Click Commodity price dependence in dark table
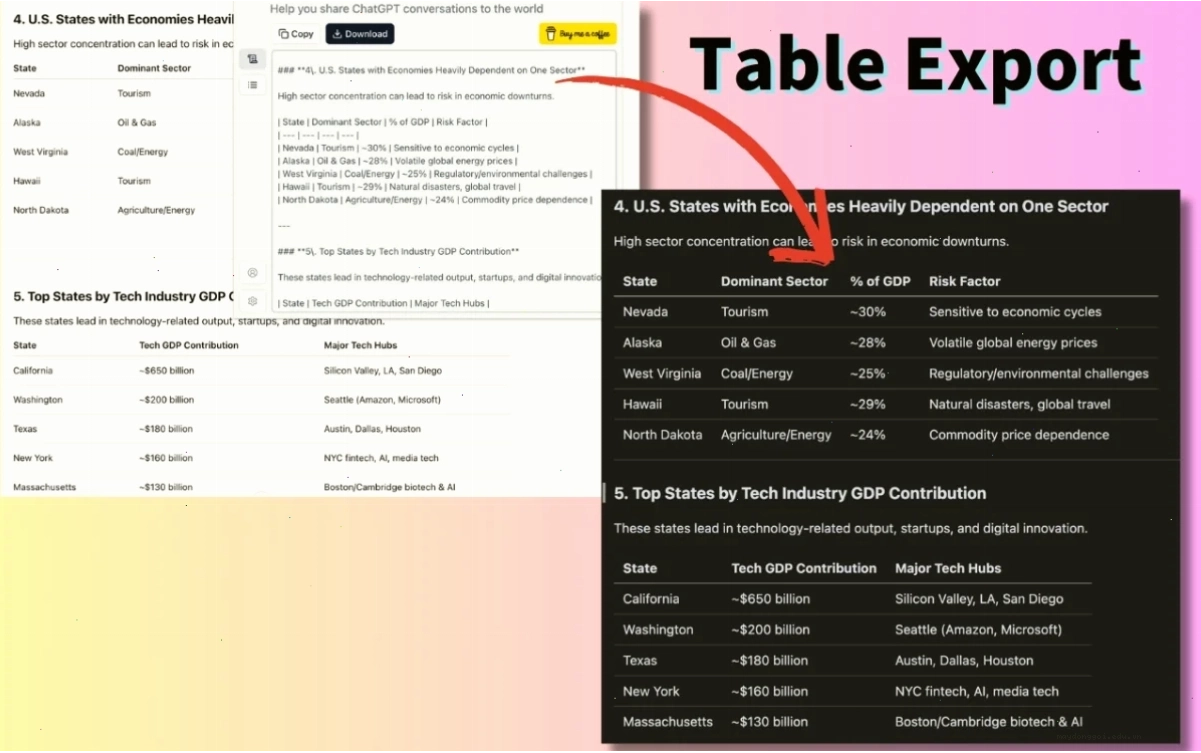Image resolution: width=1201 pixels, height=753 pixels. (1019, 435)
